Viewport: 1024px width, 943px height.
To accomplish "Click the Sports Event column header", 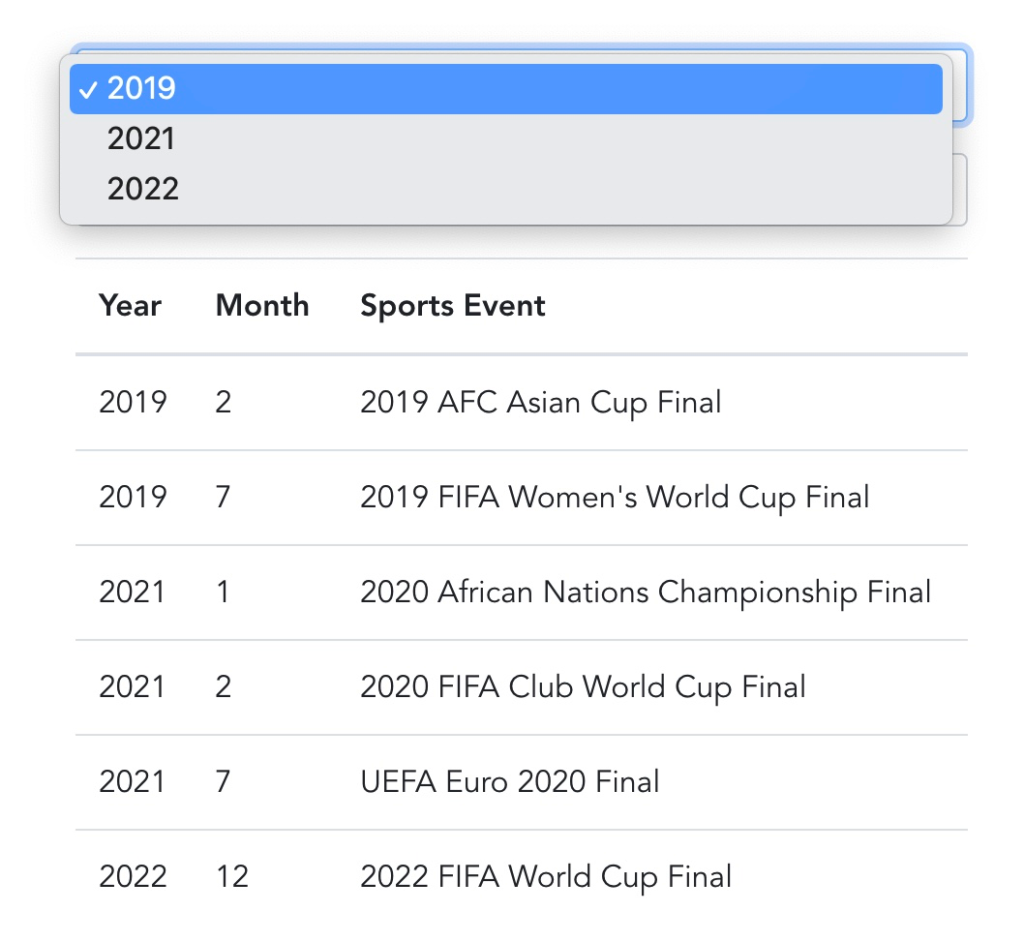I will tap(453, 306).
